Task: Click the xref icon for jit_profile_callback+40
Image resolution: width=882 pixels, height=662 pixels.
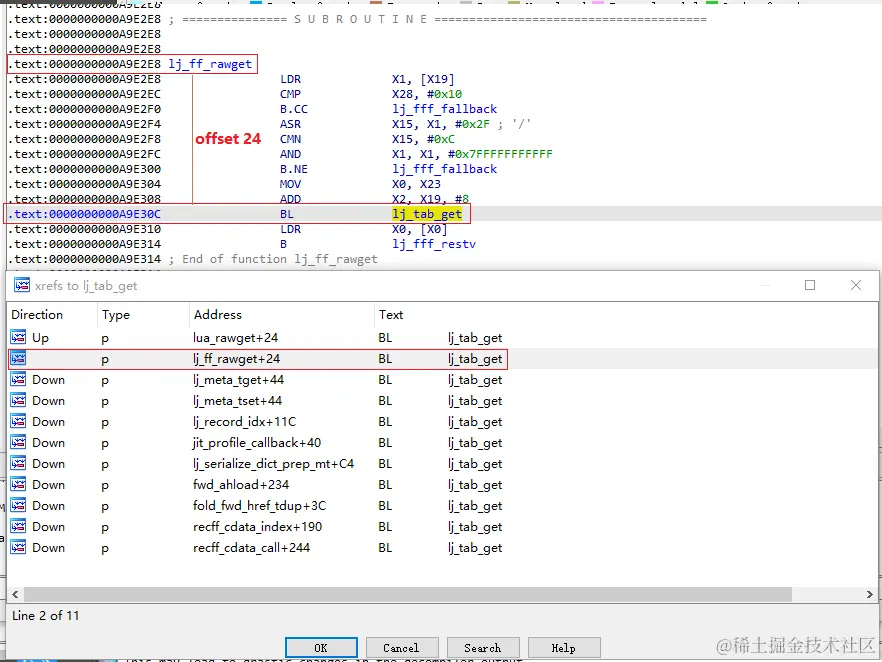Action: 18,443
